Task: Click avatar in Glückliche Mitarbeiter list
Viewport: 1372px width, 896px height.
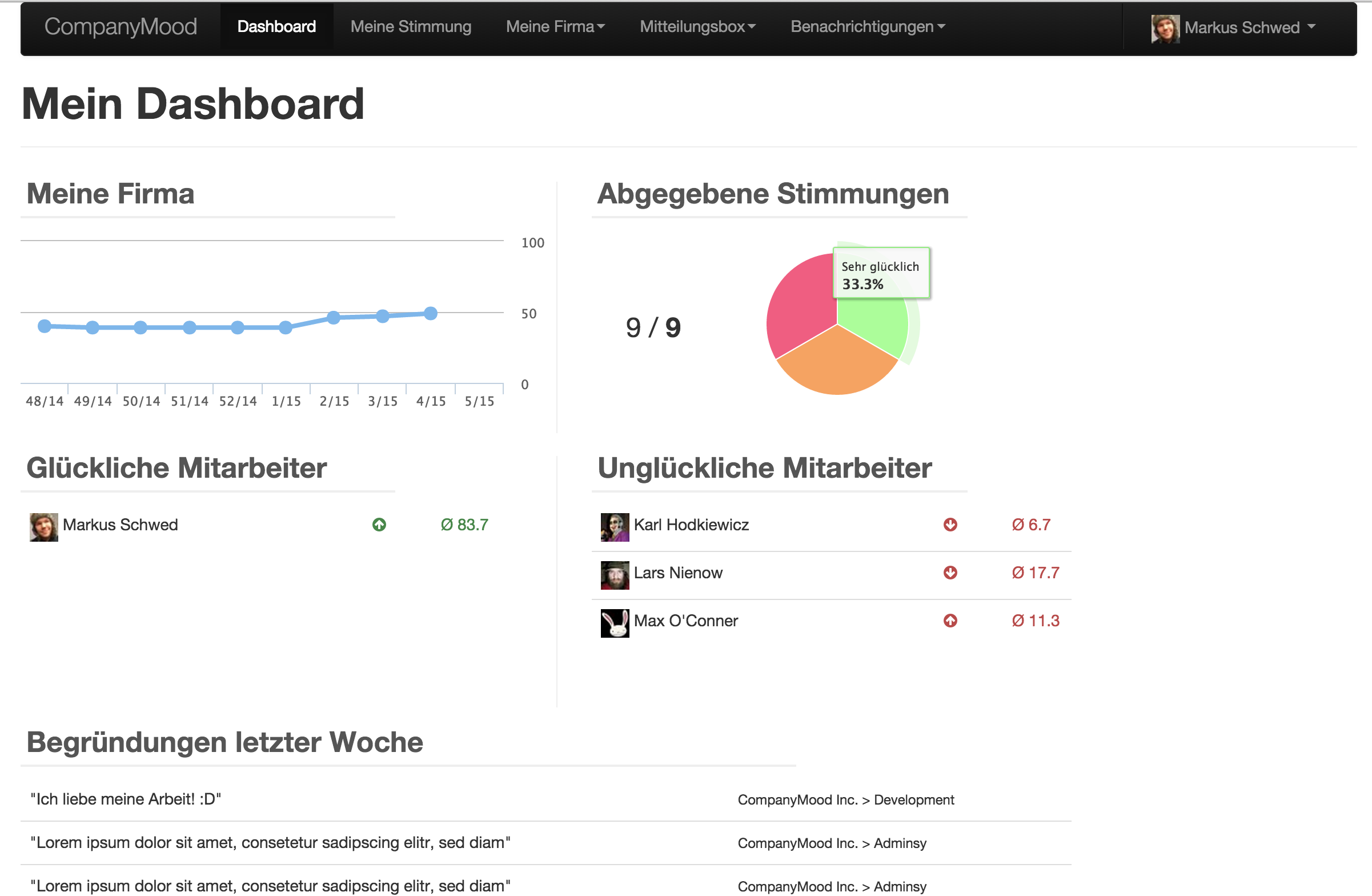Action: coord(44,527)
